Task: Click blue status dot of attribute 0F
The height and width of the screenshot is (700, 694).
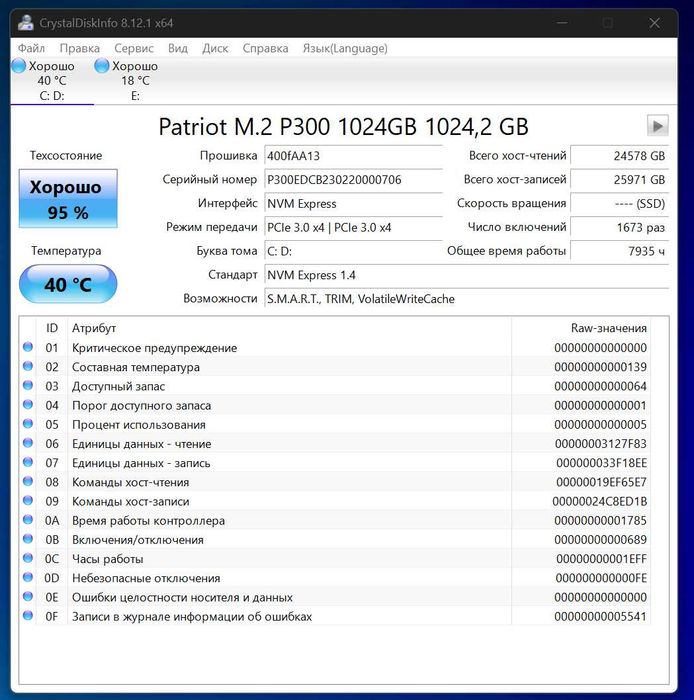Action: [28, 616]
